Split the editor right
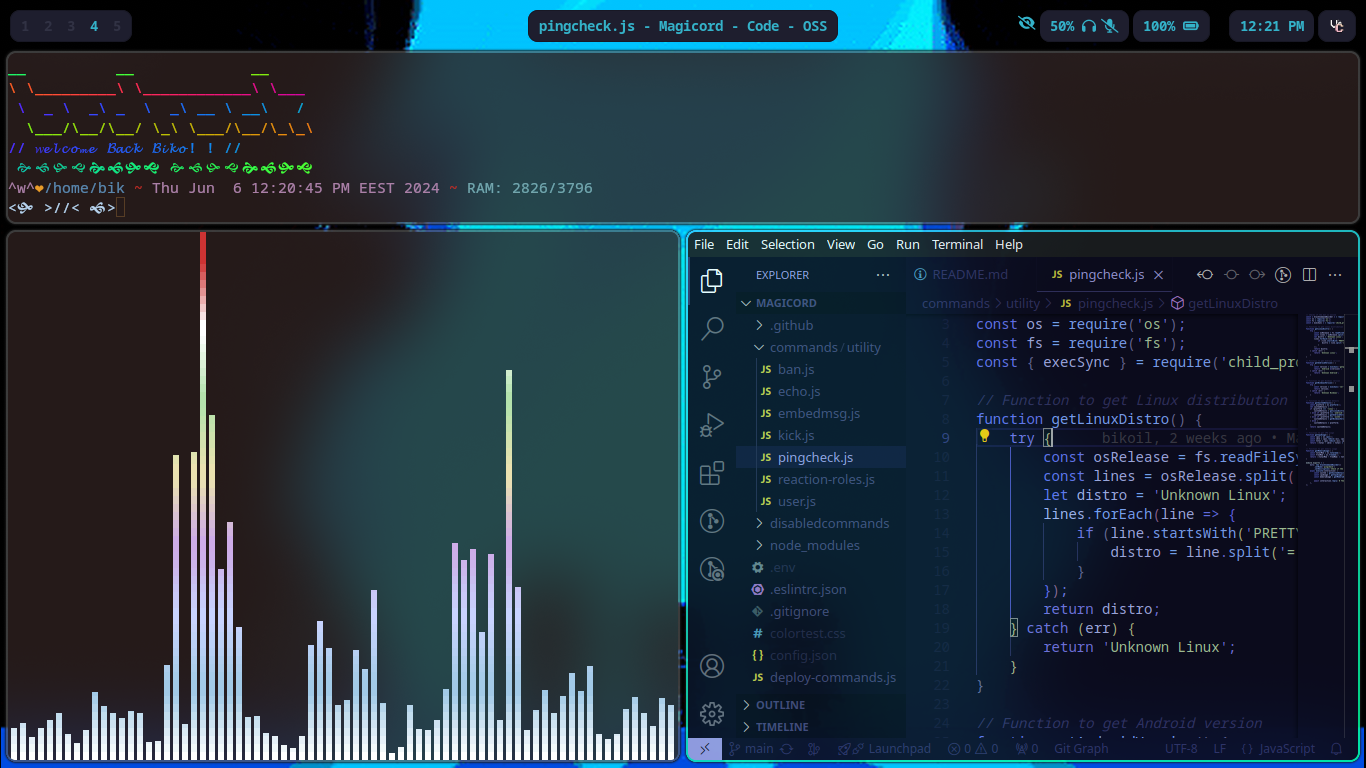1366x768 pixels. (x=1309, y=275)
